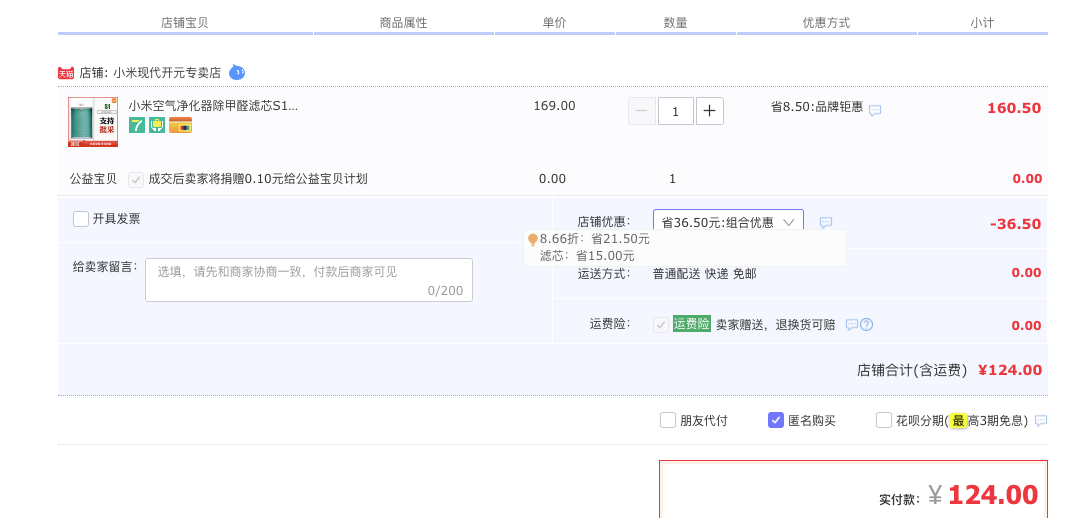The height and width of the screenshot is (518, 1078).
Task: Click the 公益宝贝 label
Action: [x=94, y=179]
